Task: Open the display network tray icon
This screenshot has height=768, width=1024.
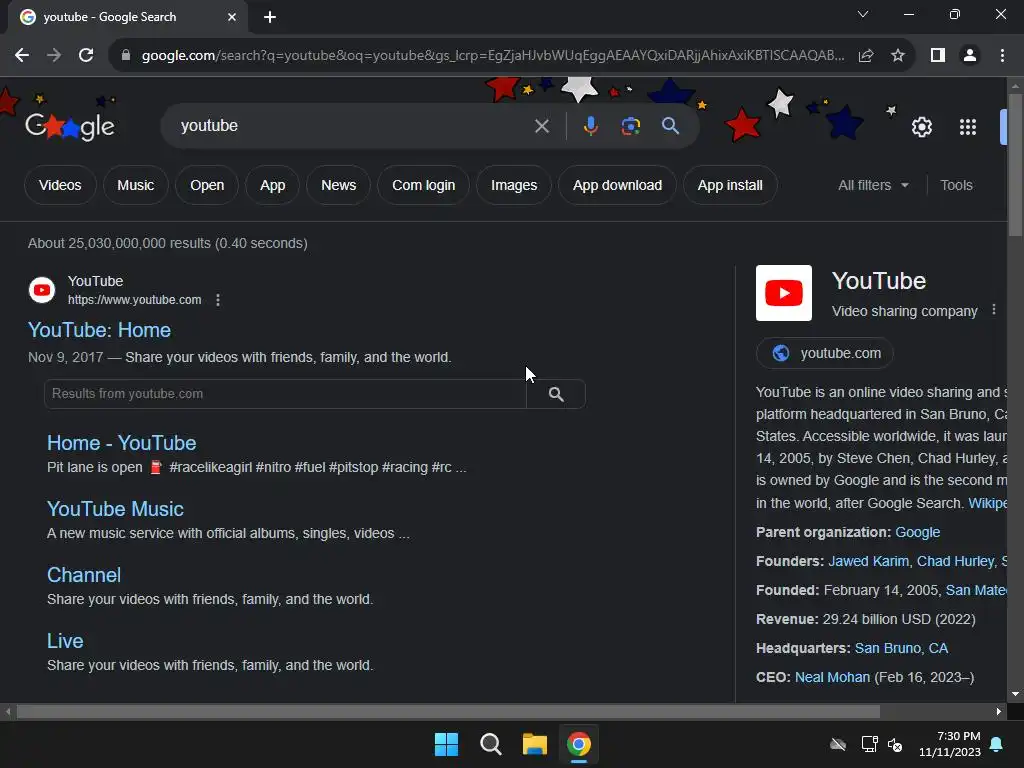Action: pos(869,744)
